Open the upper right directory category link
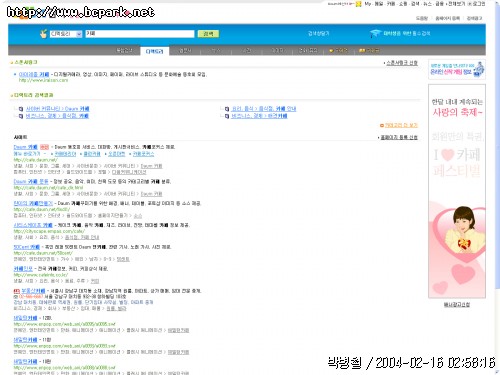This screenshot has height=375, width=500. tap(264, 109)
